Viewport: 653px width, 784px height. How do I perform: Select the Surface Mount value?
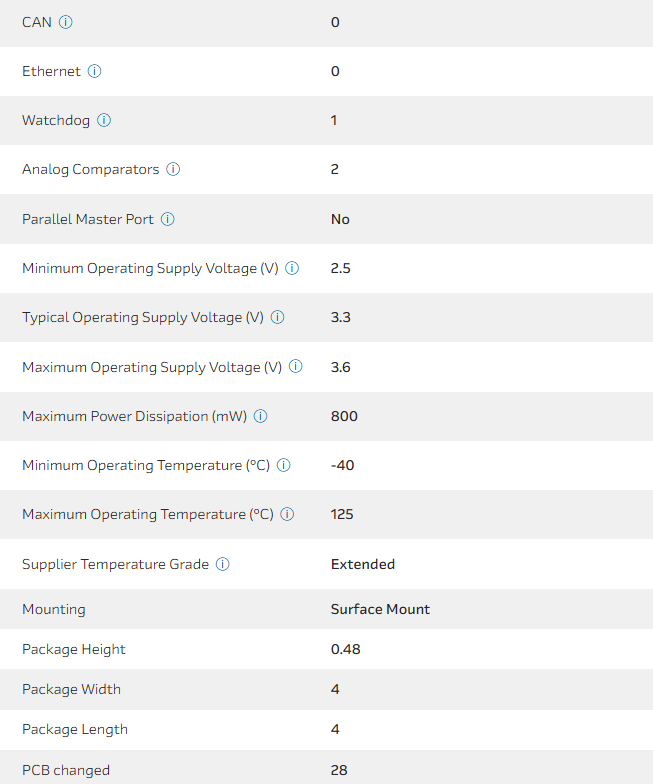tap(380, 609)
